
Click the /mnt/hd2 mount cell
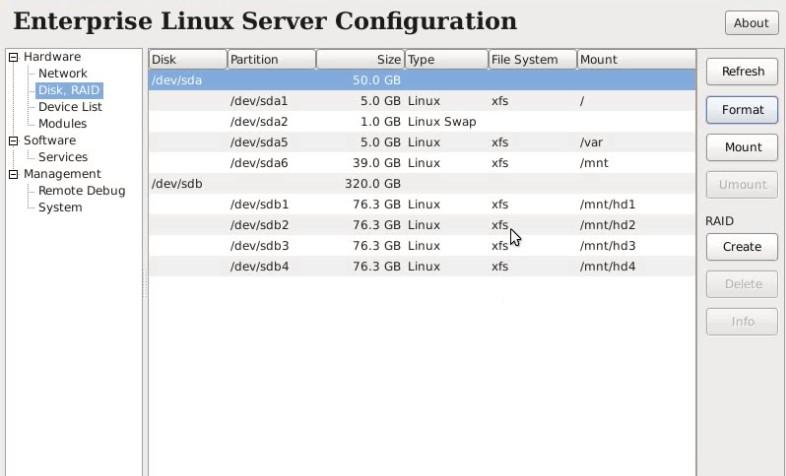coord(608,225)
